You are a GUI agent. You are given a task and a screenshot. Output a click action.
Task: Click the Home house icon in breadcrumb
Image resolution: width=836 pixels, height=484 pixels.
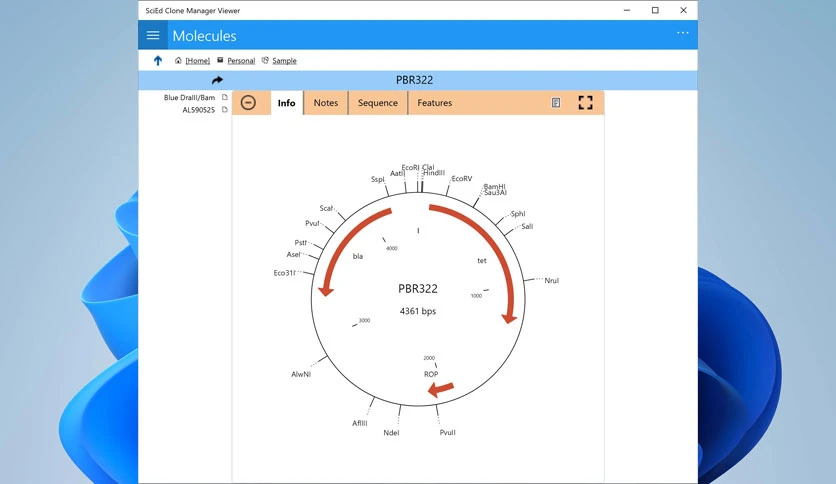[x=178, y=60]
